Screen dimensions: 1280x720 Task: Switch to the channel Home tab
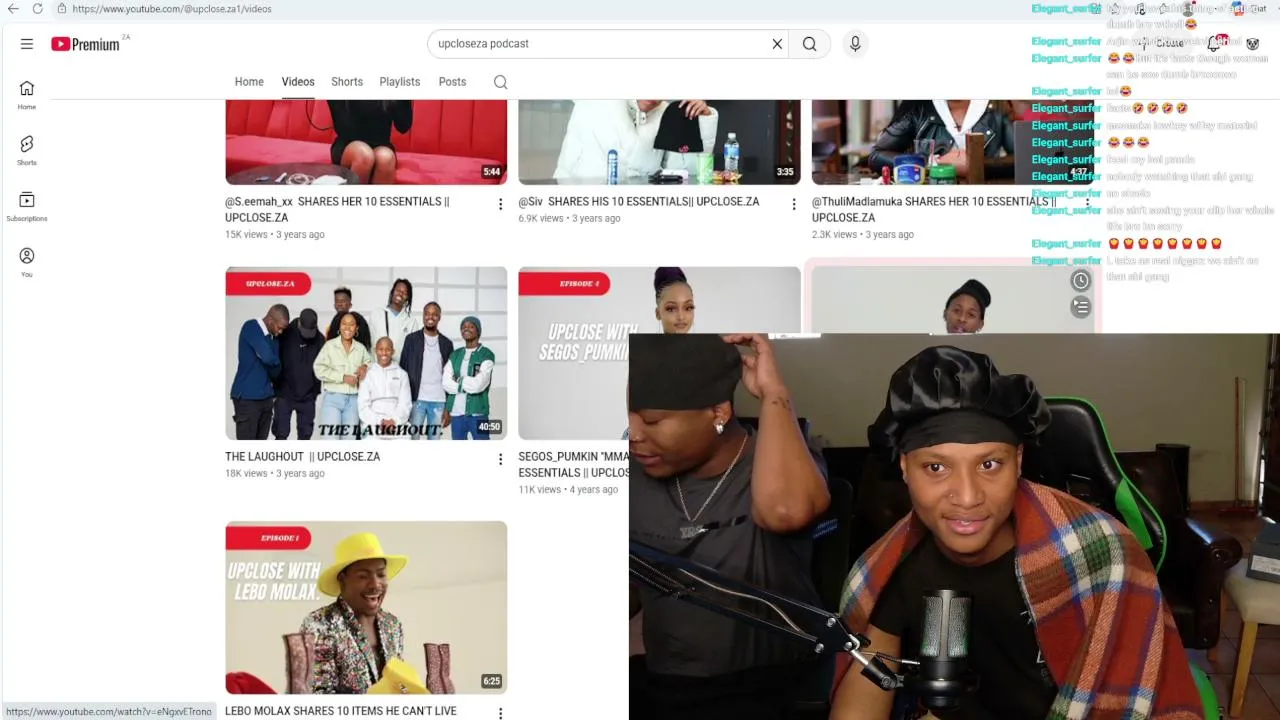coord(249,82)
